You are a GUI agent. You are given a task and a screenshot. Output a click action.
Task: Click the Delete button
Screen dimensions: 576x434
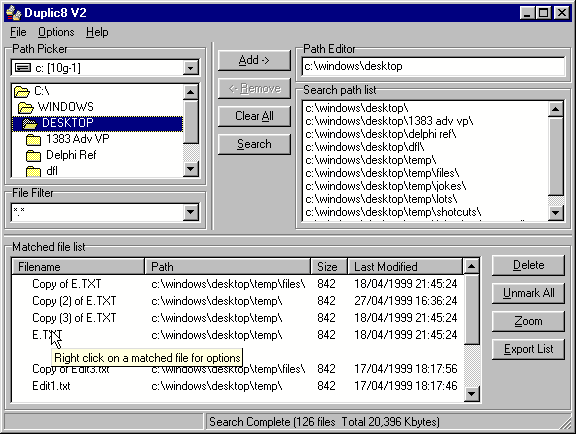tap(528, 265)
